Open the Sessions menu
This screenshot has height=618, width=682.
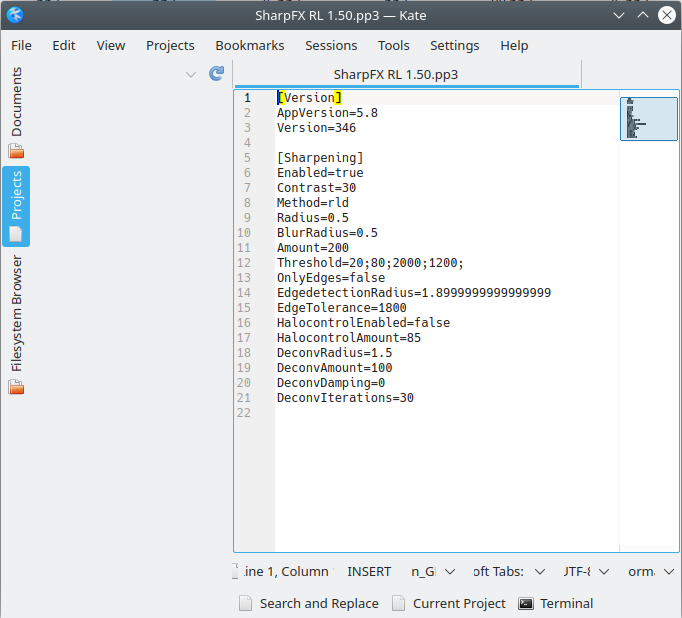click(x=331, y=45)
